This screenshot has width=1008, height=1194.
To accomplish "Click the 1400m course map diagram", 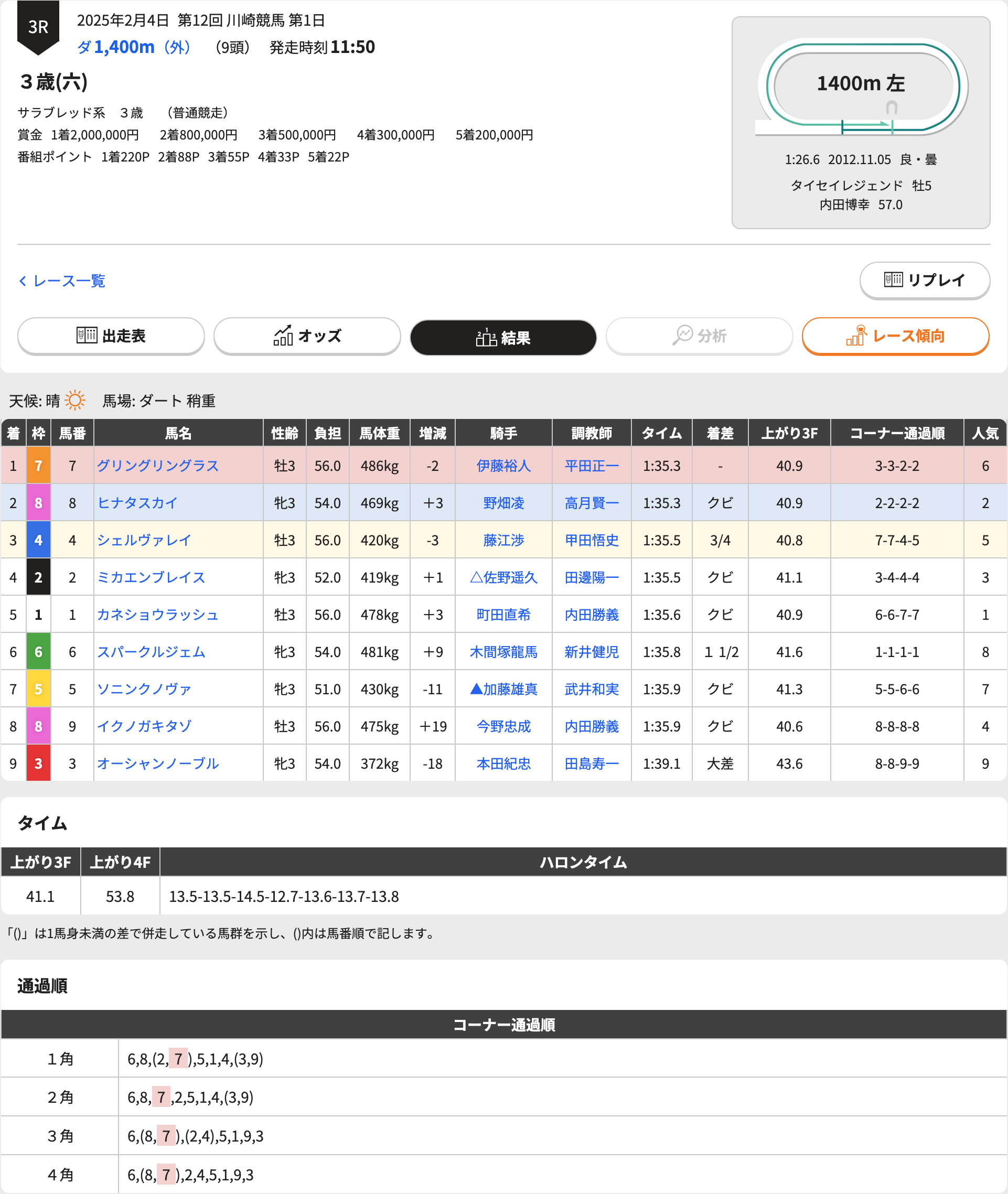I will 861,87.
